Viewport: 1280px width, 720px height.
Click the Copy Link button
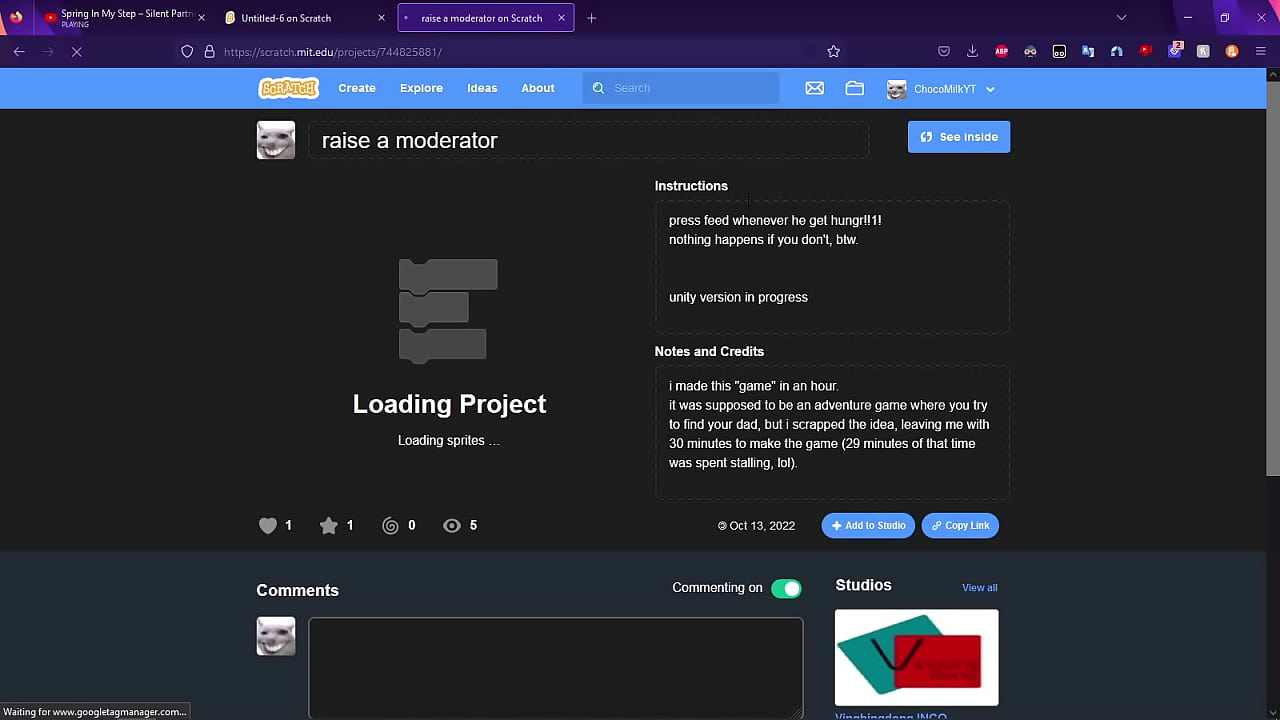(959, 525)
